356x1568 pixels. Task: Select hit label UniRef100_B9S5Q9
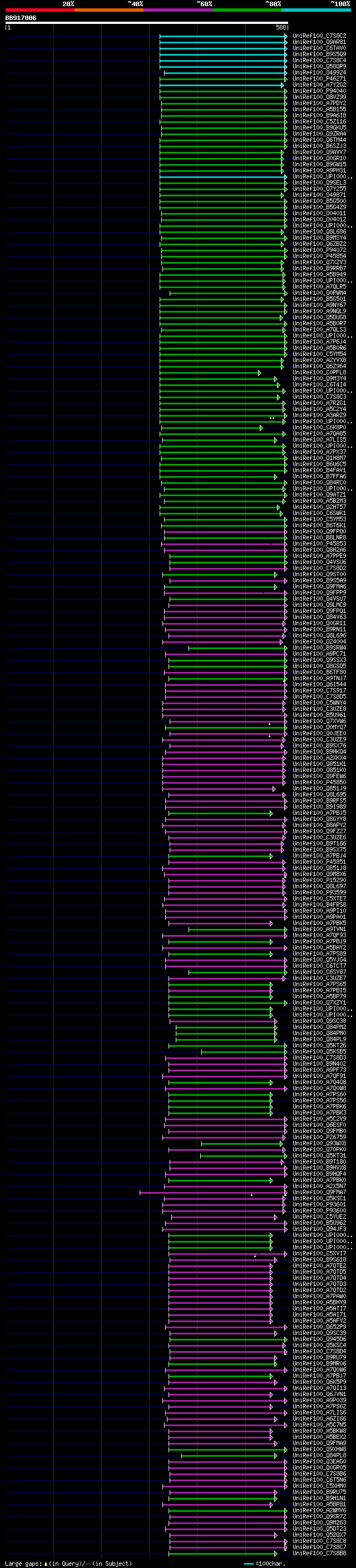click(319, 54)
